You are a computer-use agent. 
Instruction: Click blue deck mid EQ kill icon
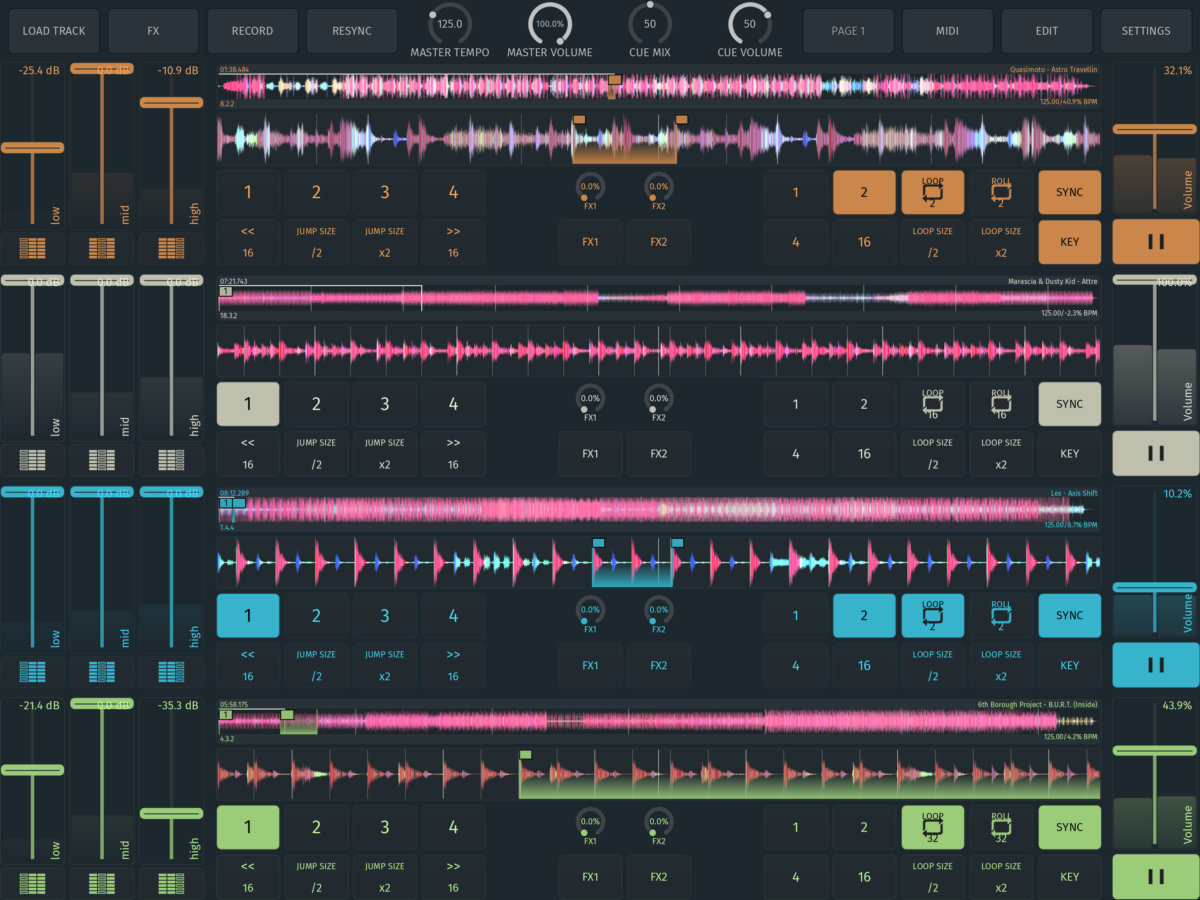[102, 672]
